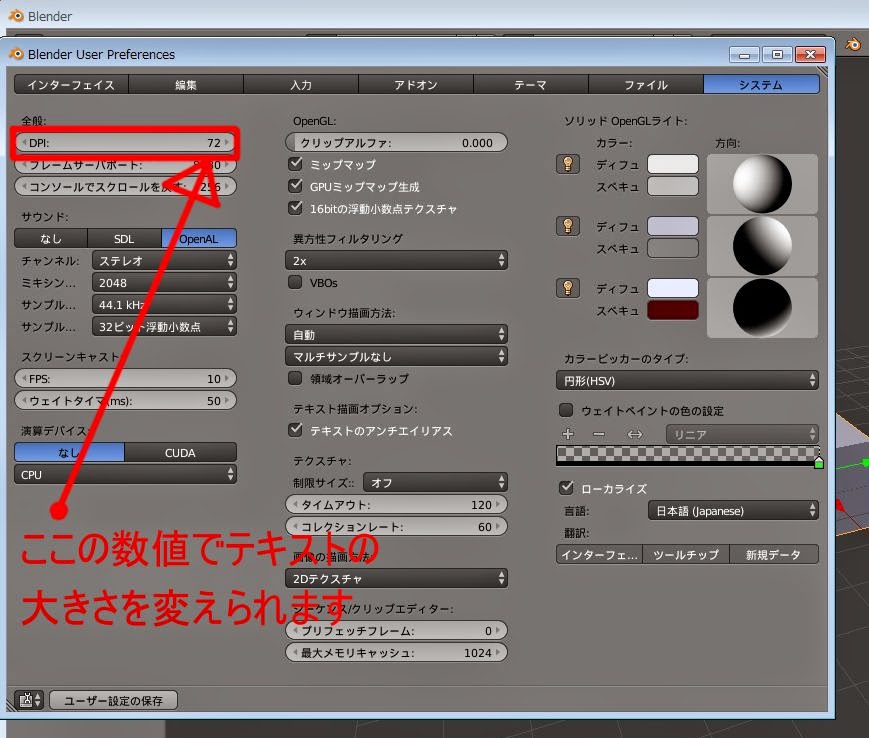Switch to the 入力 tab
869x738 pixels.
[301, 85]
